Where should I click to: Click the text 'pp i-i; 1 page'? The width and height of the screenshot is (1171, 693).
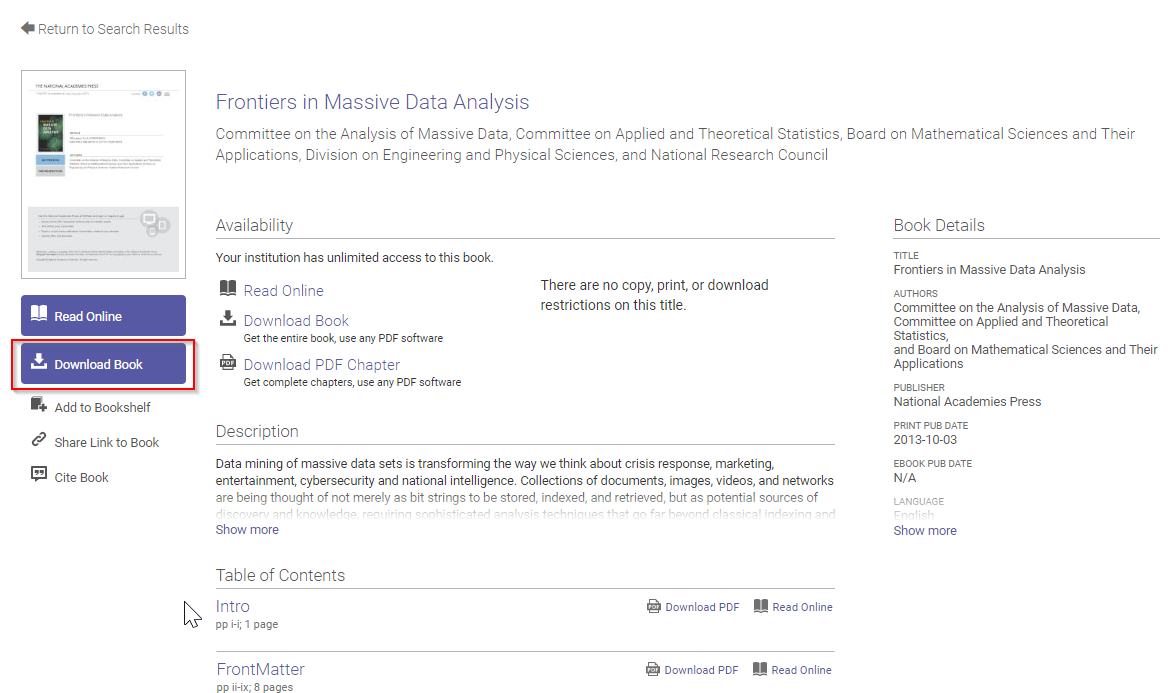[246, 624]
